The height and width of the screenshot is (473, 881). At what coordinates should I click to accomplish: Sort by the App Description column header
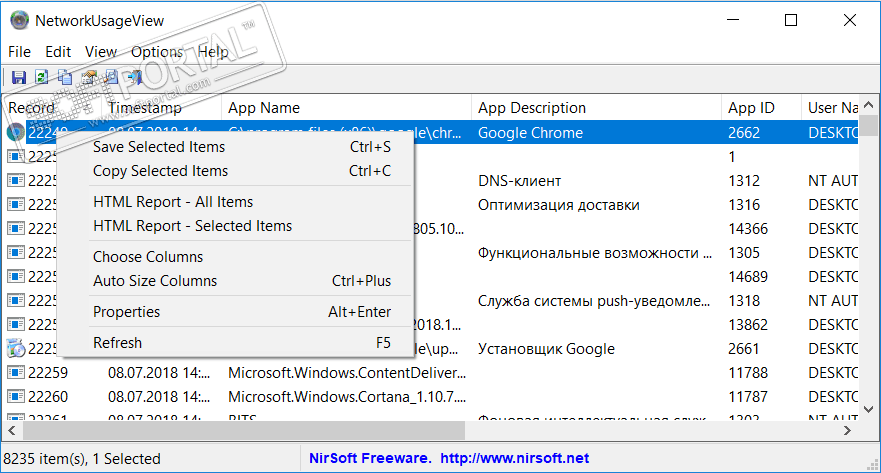click(x=532, y=108)
